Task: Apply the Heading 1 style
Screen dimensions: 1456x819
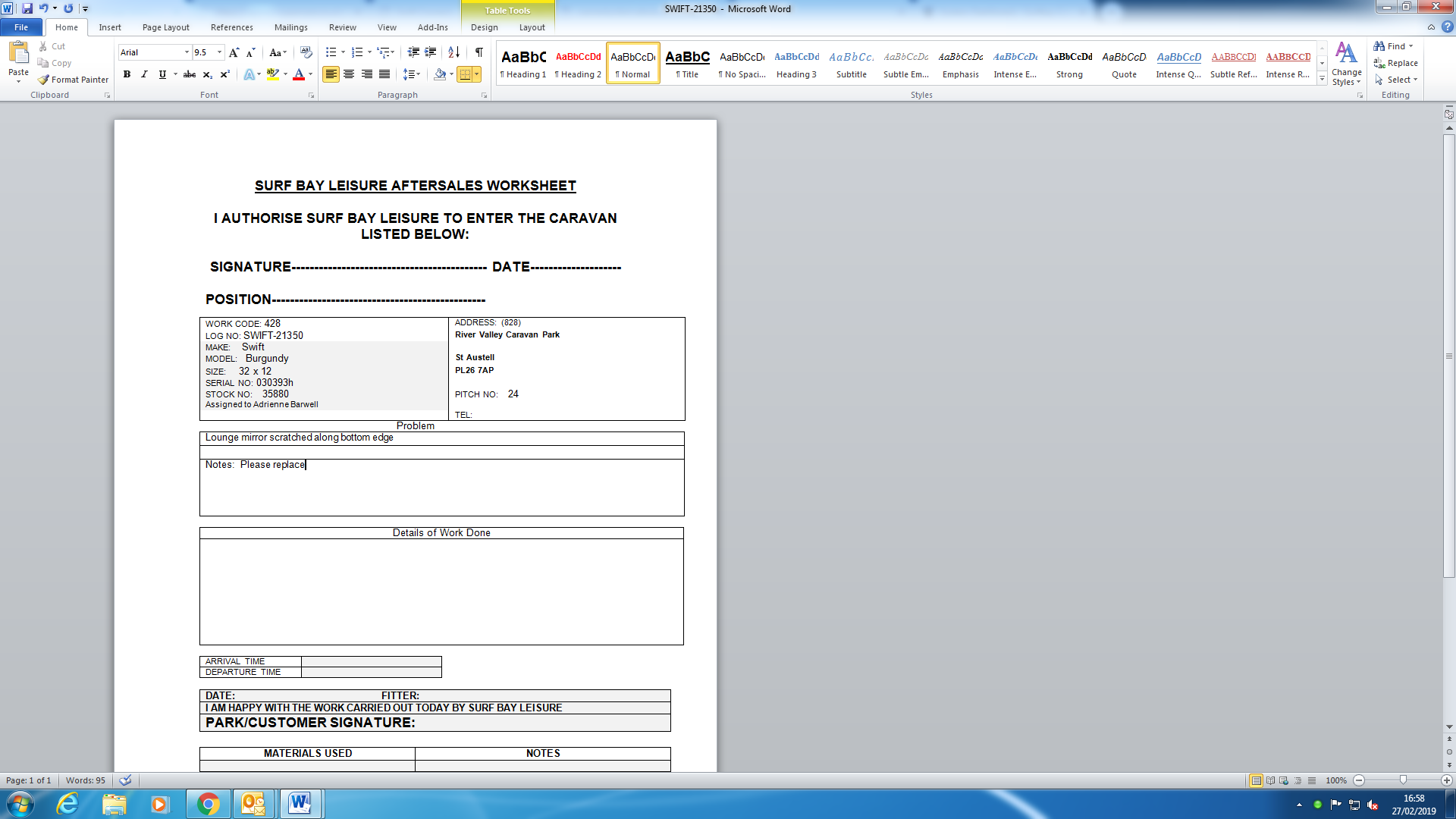Action: click(x=523, y=64)
